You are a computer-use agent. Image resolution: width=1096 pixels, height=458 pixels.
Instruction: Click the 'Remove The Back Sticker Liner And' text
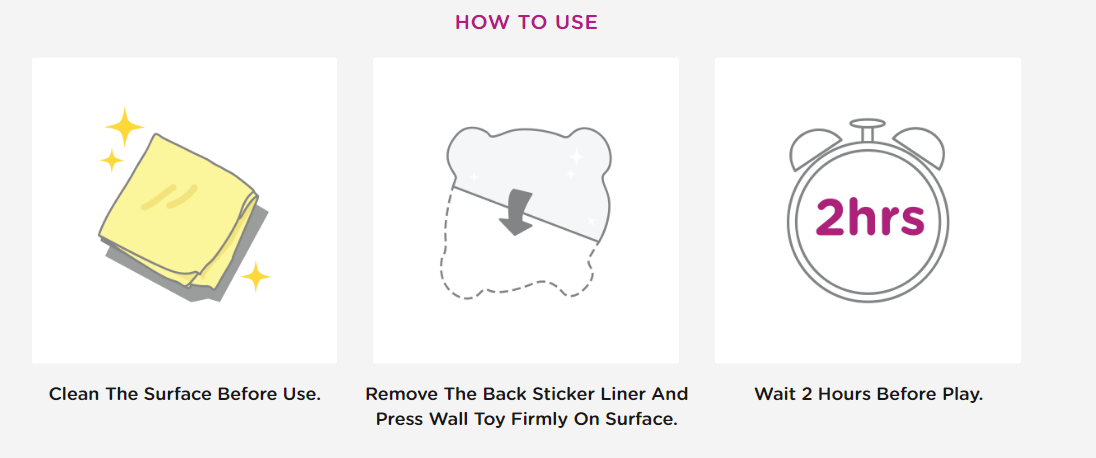tap(526, 394)
